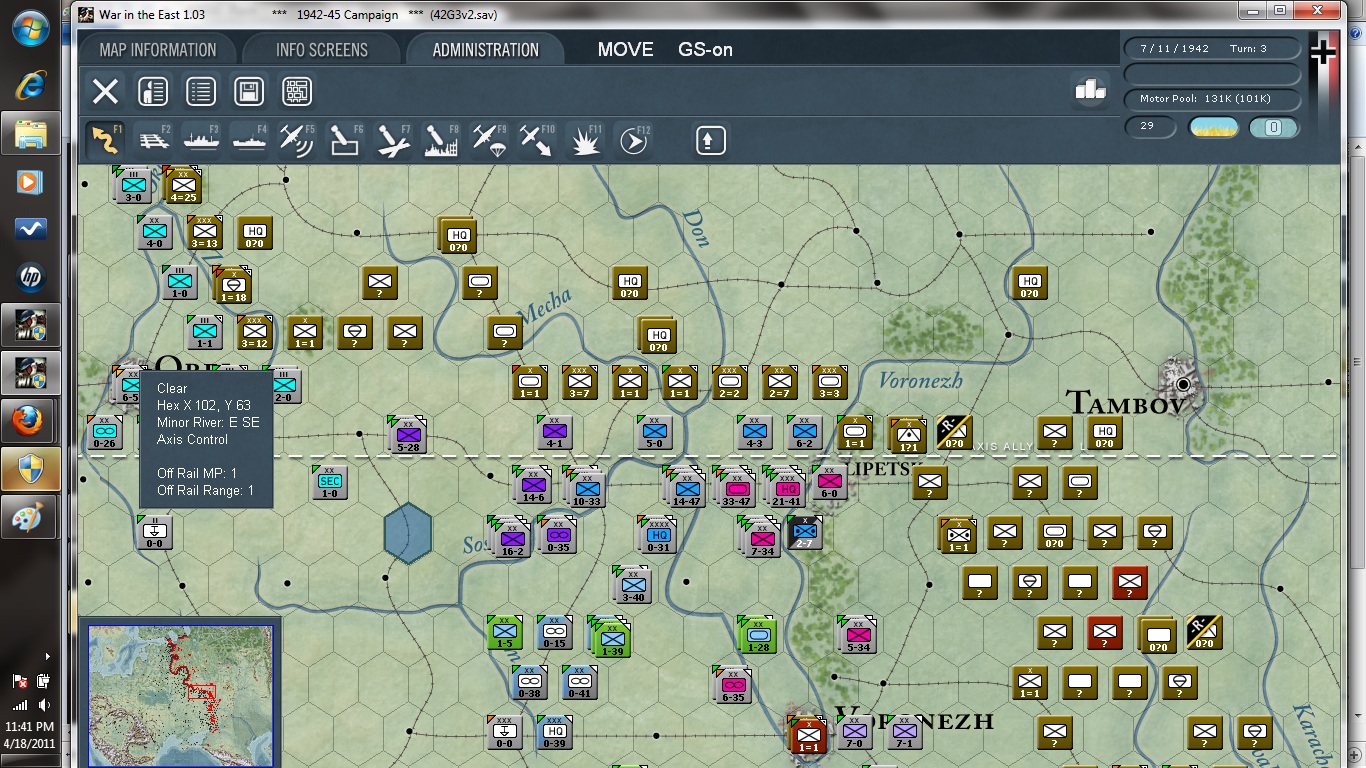Click the highlighted blue hex
The image size is (1366, 768).
408,532
